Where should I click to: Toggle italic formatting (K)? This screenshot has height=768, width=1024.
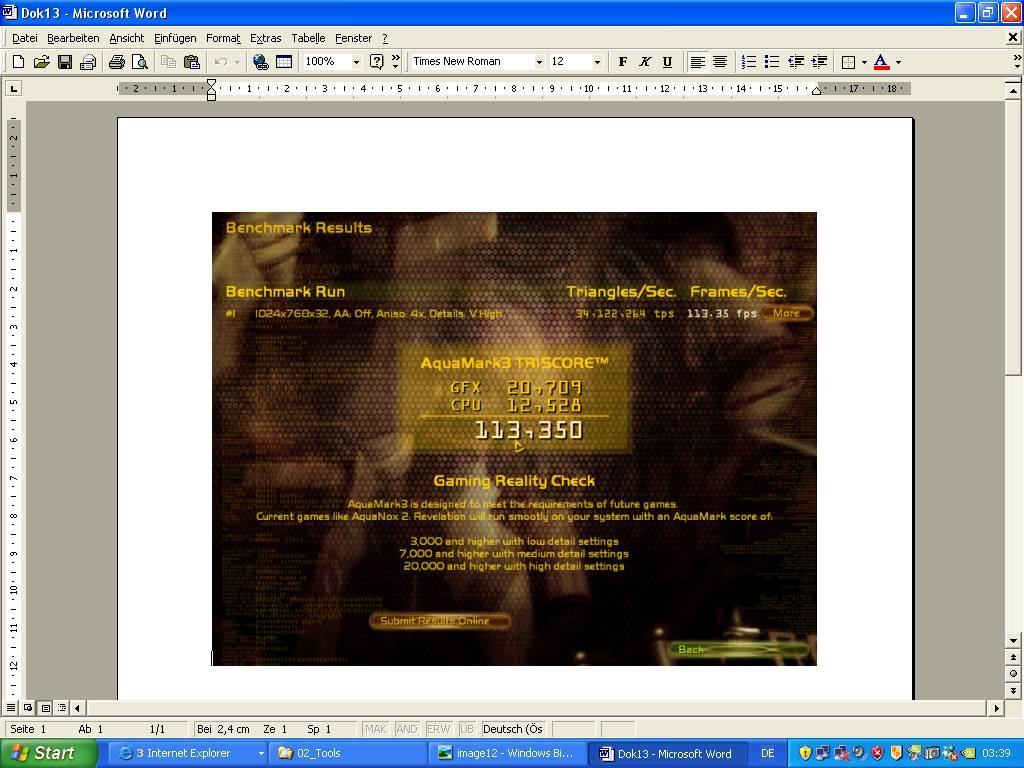[x=645, y=62]
